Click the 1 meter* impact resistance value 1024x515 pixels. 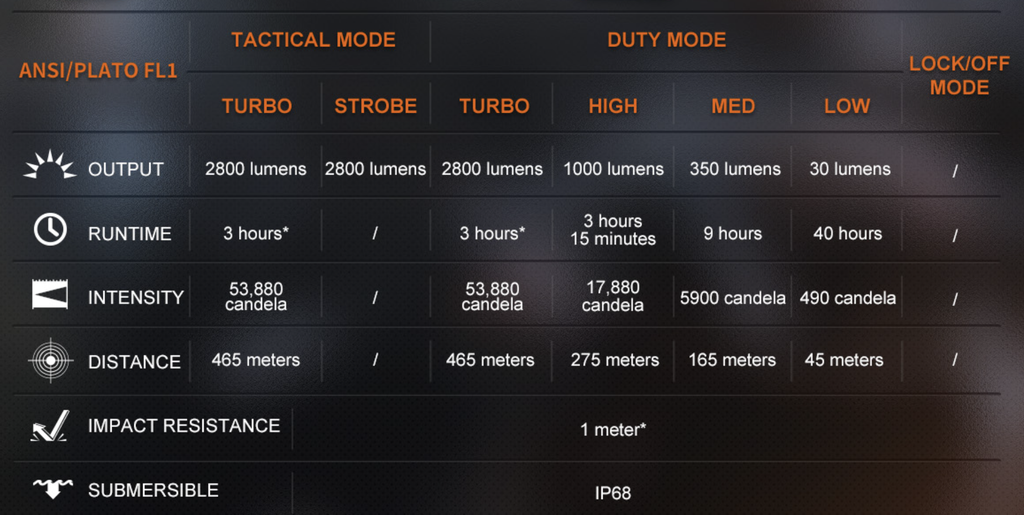pyautogui.click(x=612, y=429)
